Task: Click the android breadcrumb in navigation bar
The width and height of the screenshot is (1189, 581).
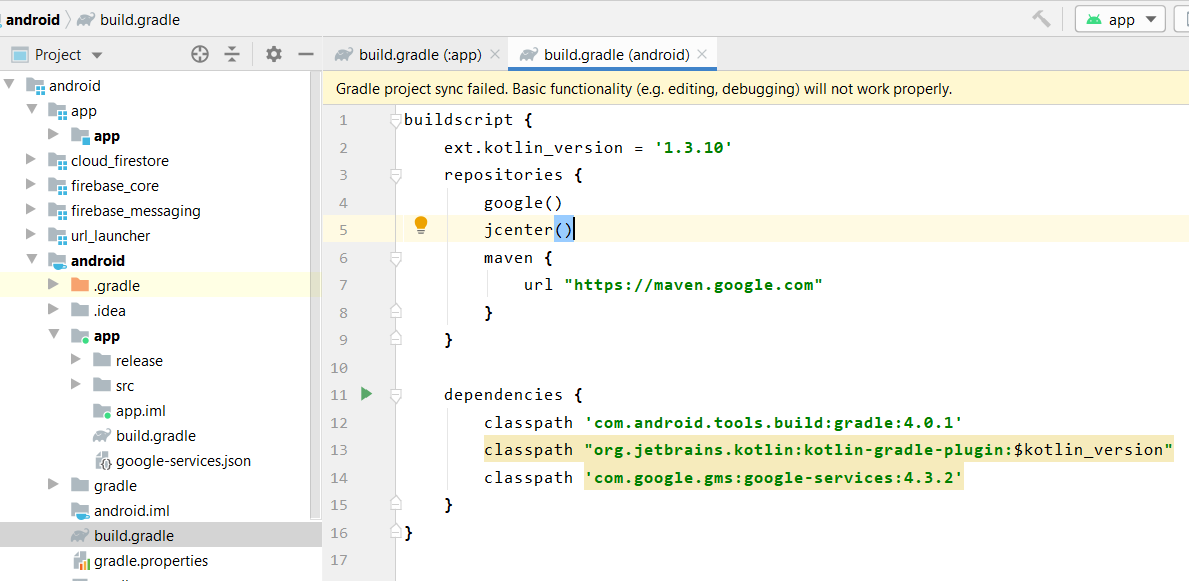Action: pyautogui.click(x=33, y=20)
